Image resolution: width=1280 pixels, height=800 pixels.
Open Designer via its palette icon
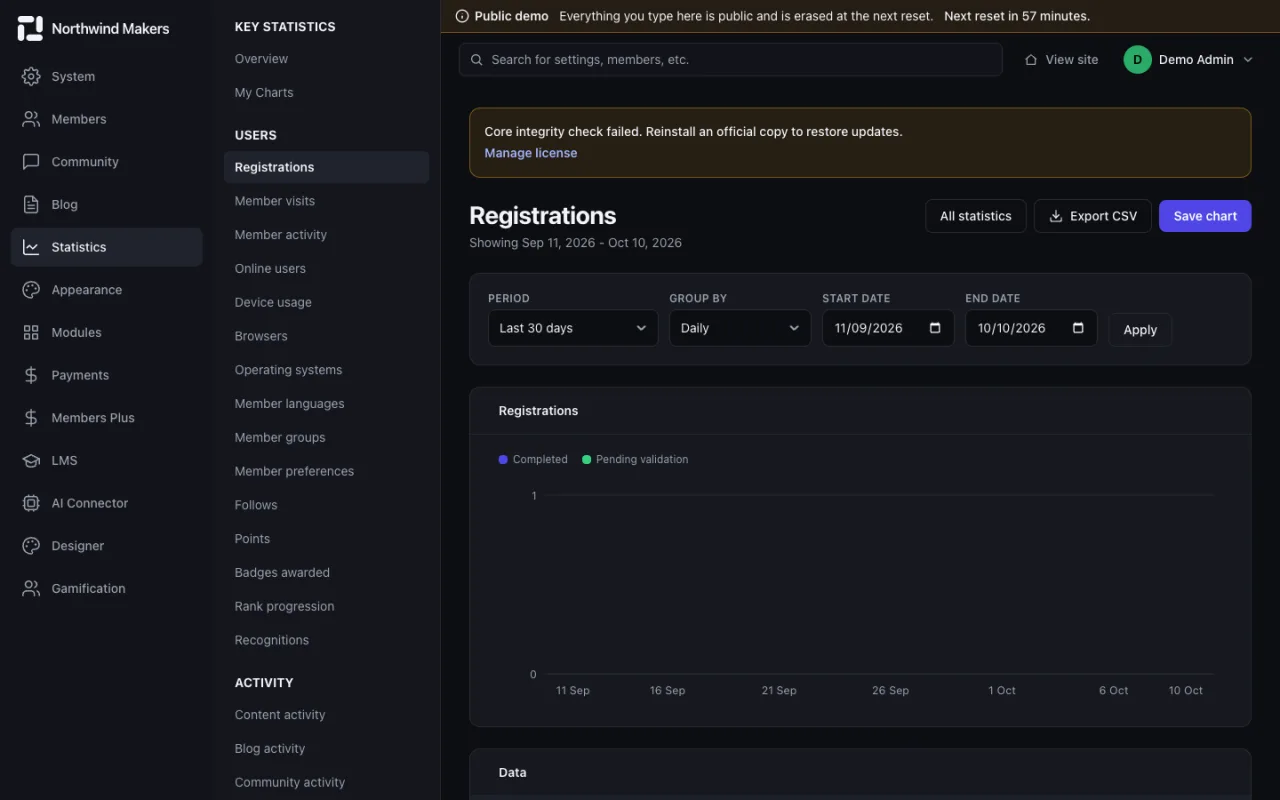coord(31,546)
